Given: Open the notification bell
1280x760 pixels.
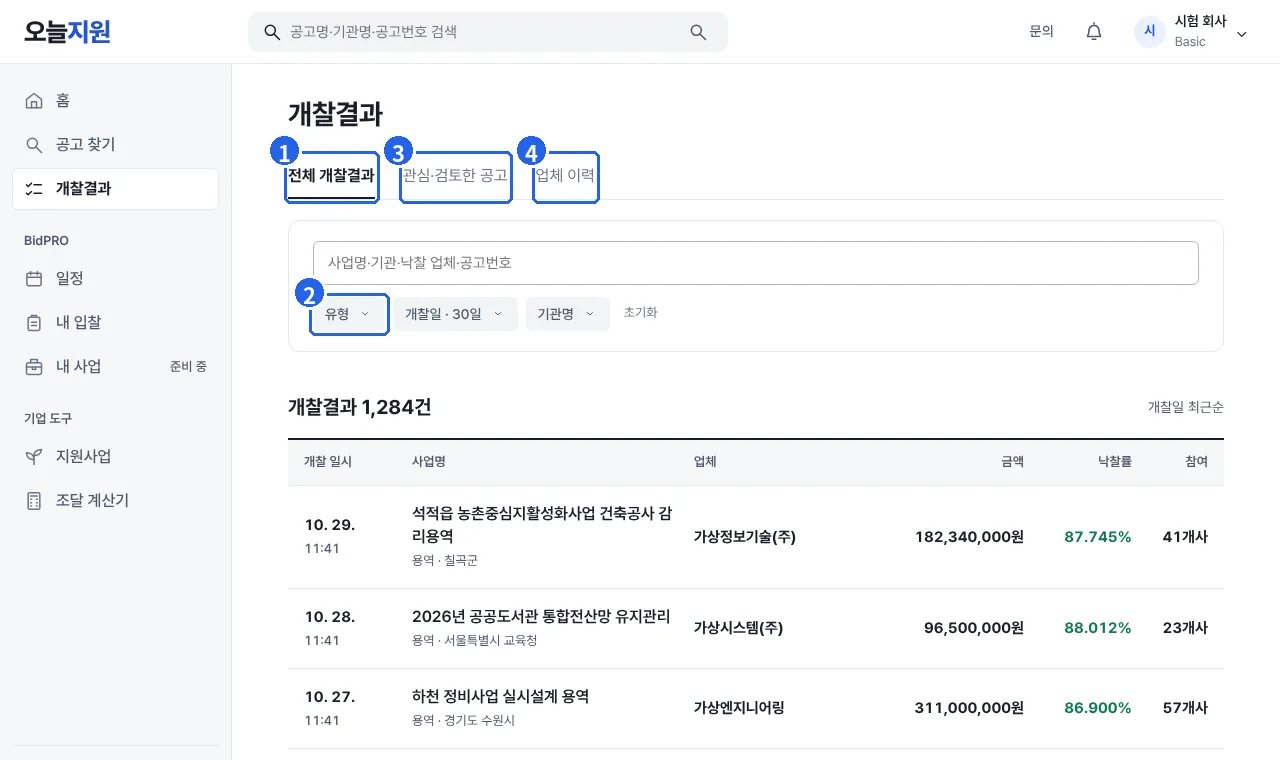Looking at the screenshot, I should [x=1094, y=32].
